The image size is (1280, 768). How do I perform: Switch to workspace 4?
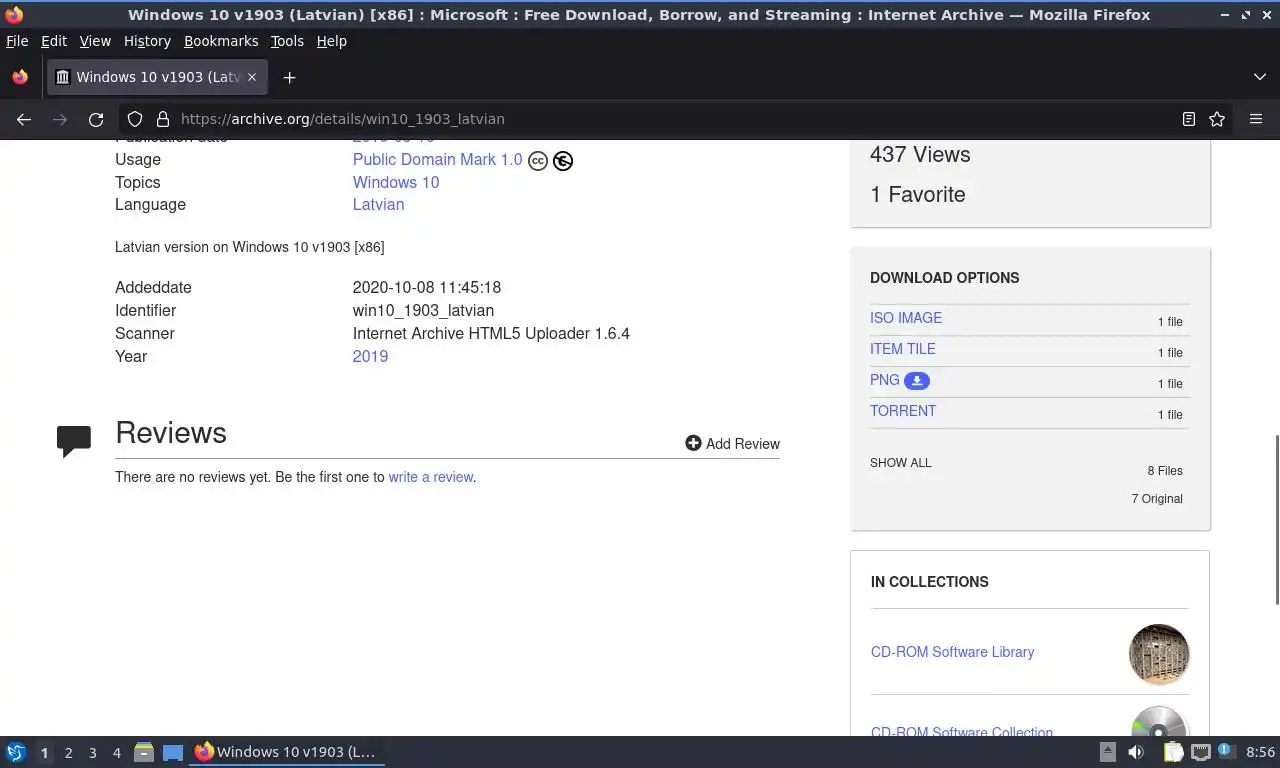pyautogui.click(x=116, y=752)
